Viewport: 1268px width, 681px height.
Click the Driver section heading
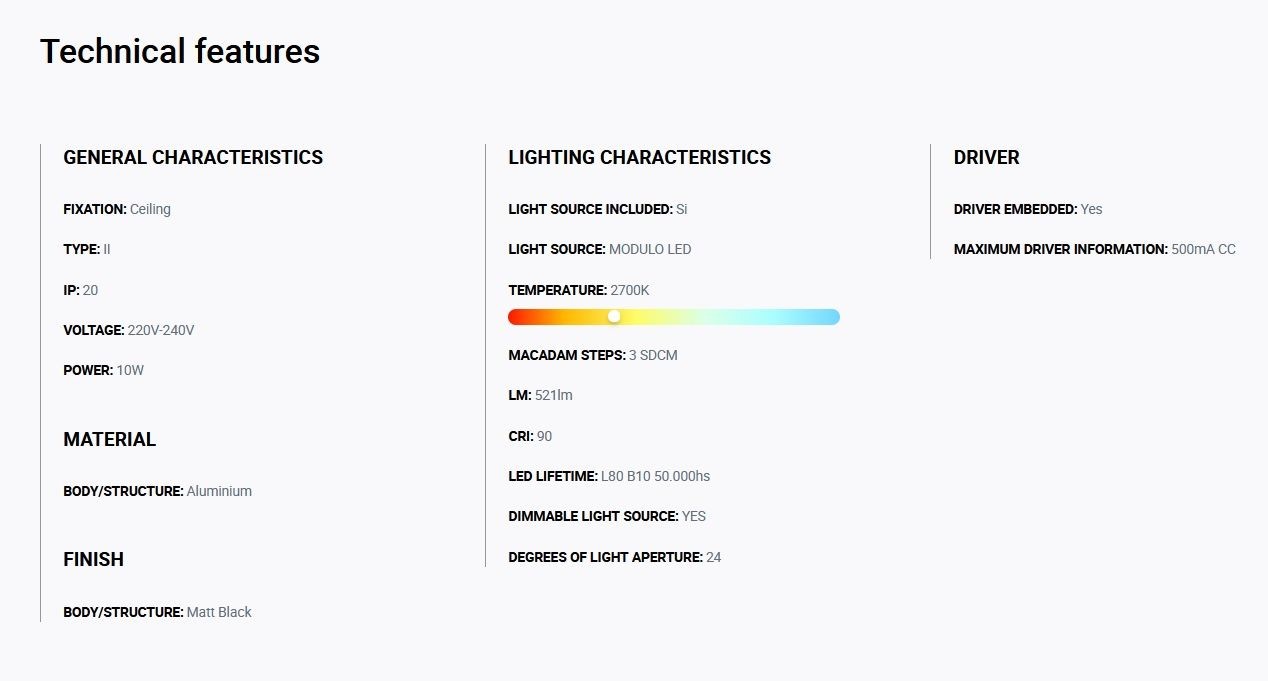tap(987, 157)
